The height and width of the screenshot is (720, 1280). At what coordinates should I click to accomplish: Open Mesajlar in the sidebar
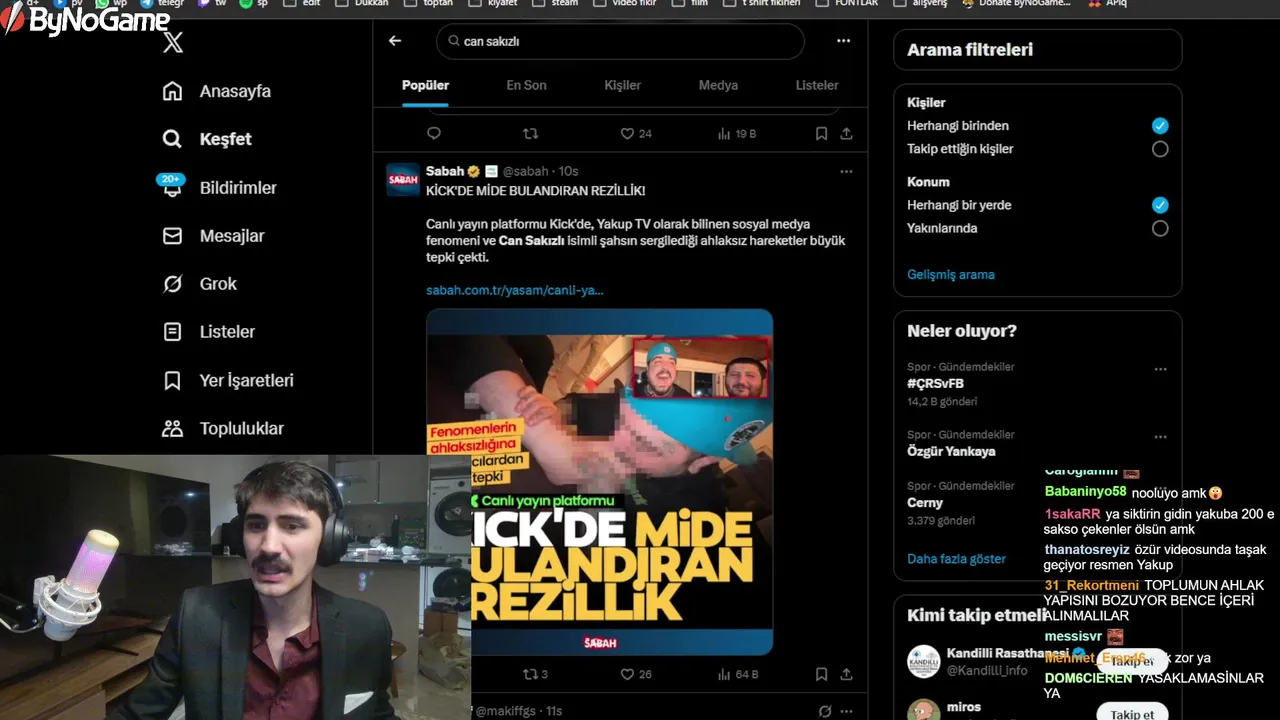click(233, 236)
